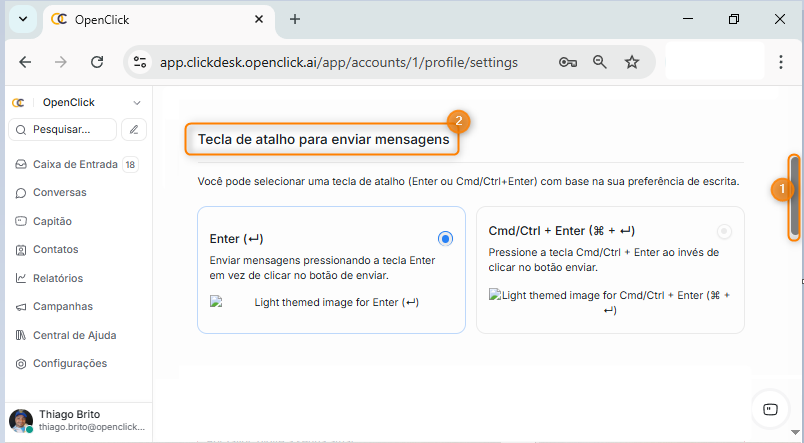Open the Thiago Brito profile menu
Viewport: 804px width, 443px height.
pos(76,420)
